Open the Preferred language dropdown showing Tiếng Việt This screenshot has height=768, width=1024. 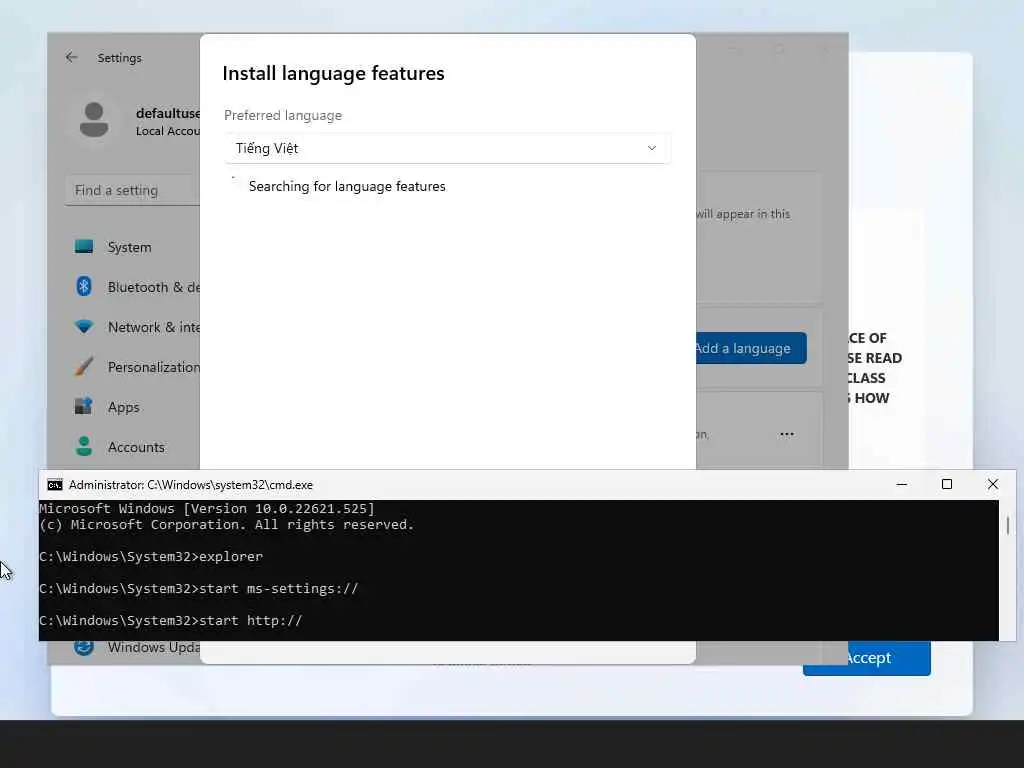(447, 148)
